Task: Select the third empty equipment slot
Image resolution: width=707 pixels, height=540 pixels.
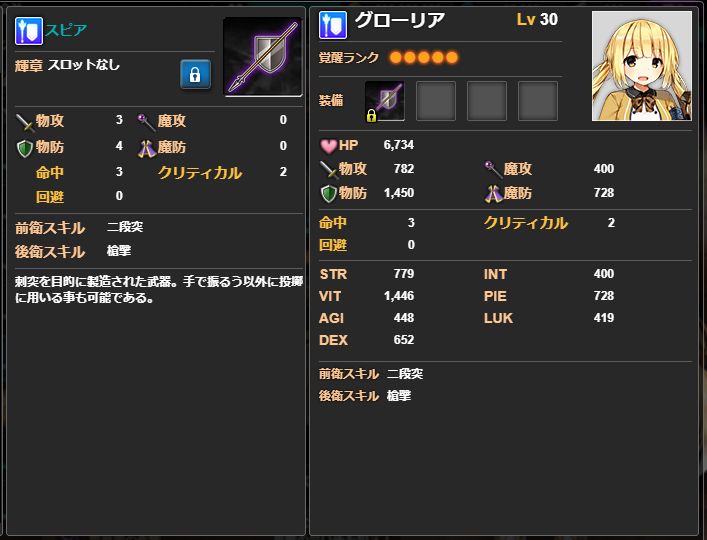Action: coord(487,101)
